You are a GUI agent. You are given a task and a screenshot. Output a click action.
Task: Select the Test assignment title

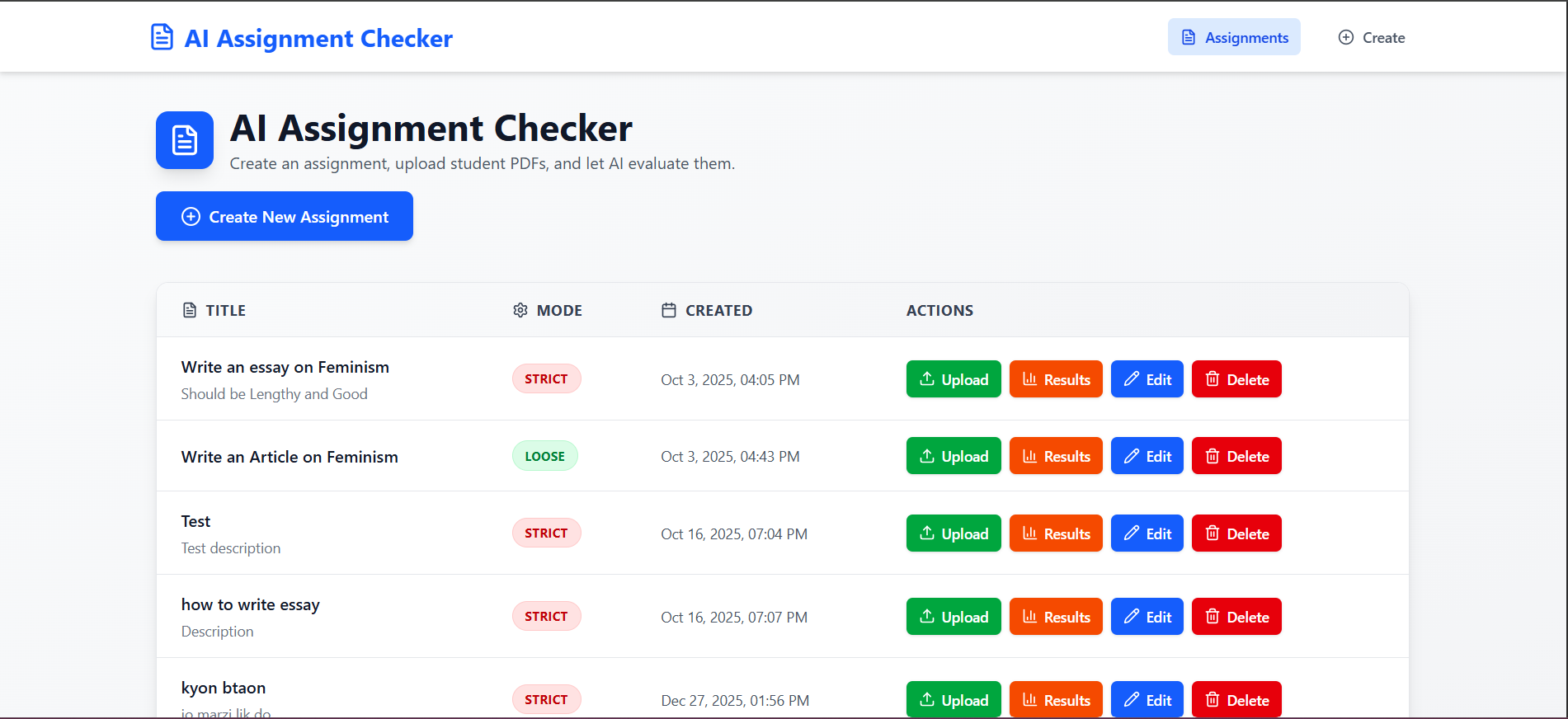click(195, 521)
